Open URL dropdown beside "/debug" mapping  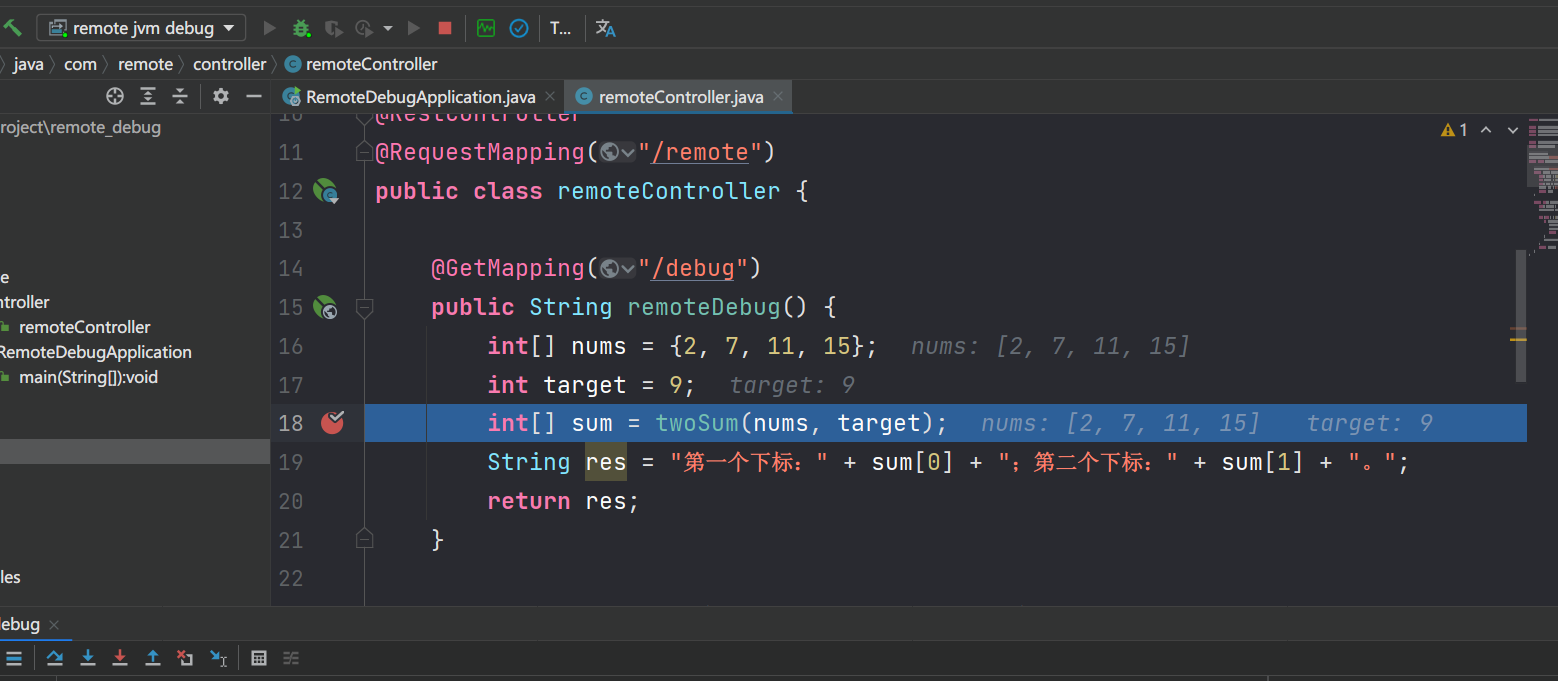(618, 269)
